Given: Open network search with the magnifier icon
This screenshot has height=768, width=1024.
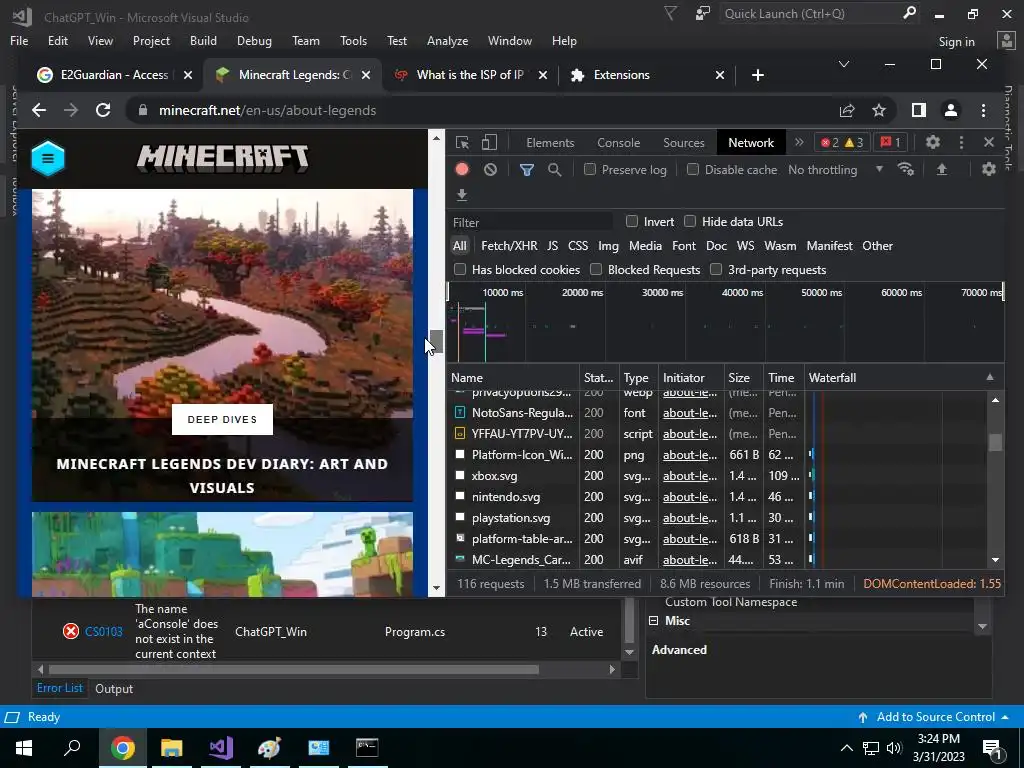Looking at the screenshot, I should point(554,170).
